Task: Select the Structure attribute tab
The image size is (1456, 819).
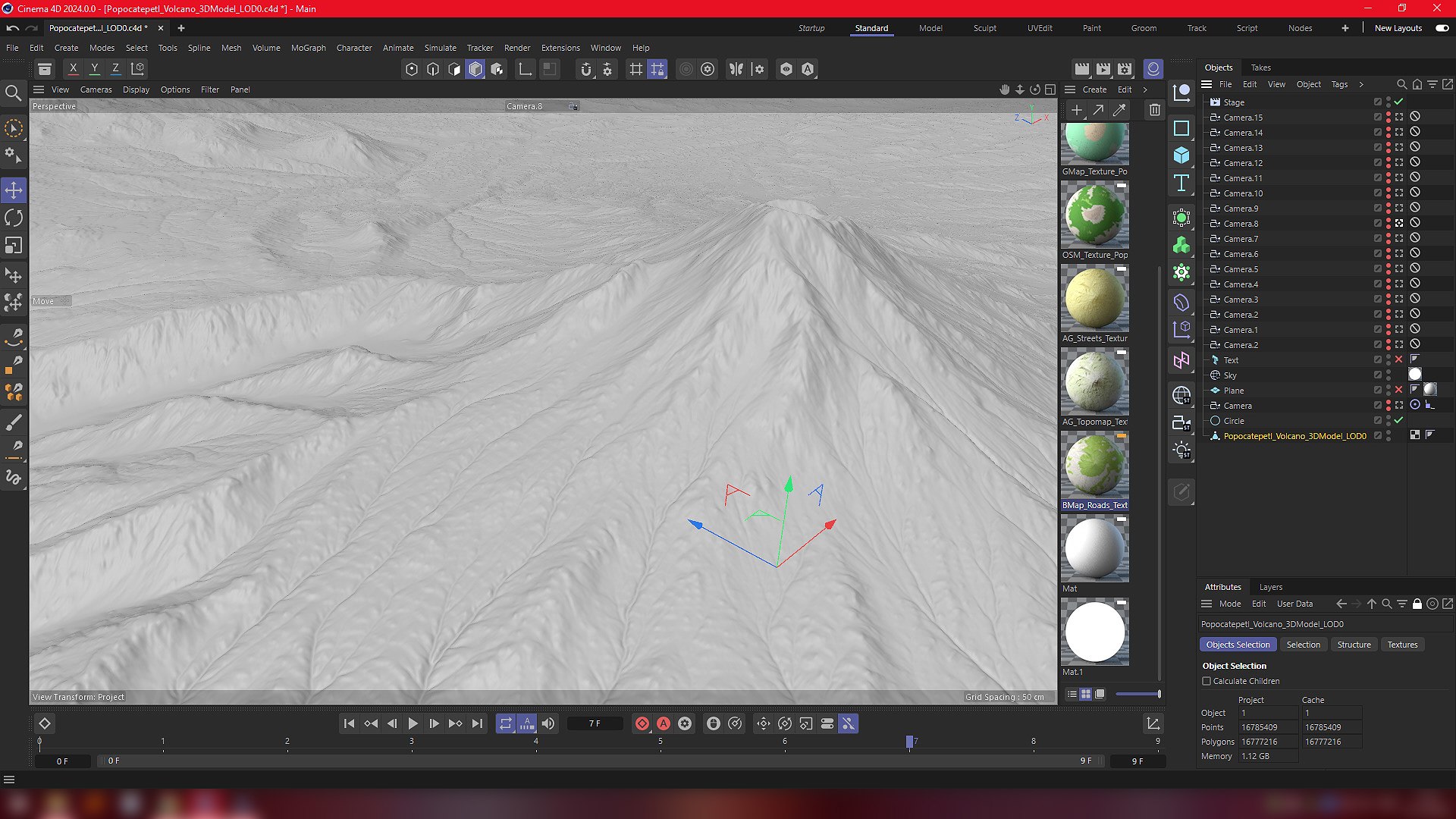Action: pyautogui.click(x=1354, y=645)
